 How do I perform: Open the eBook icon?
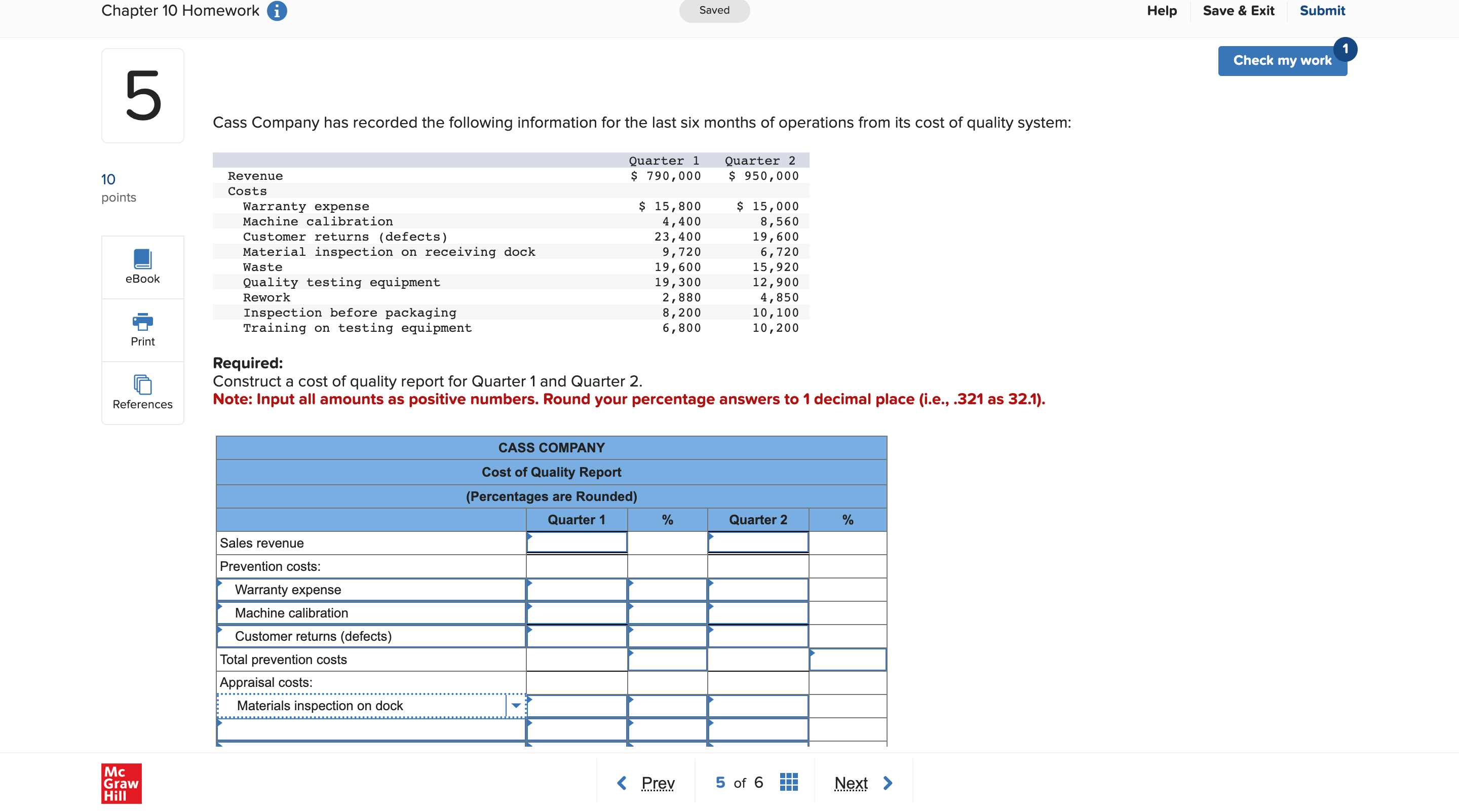point(143,259)
